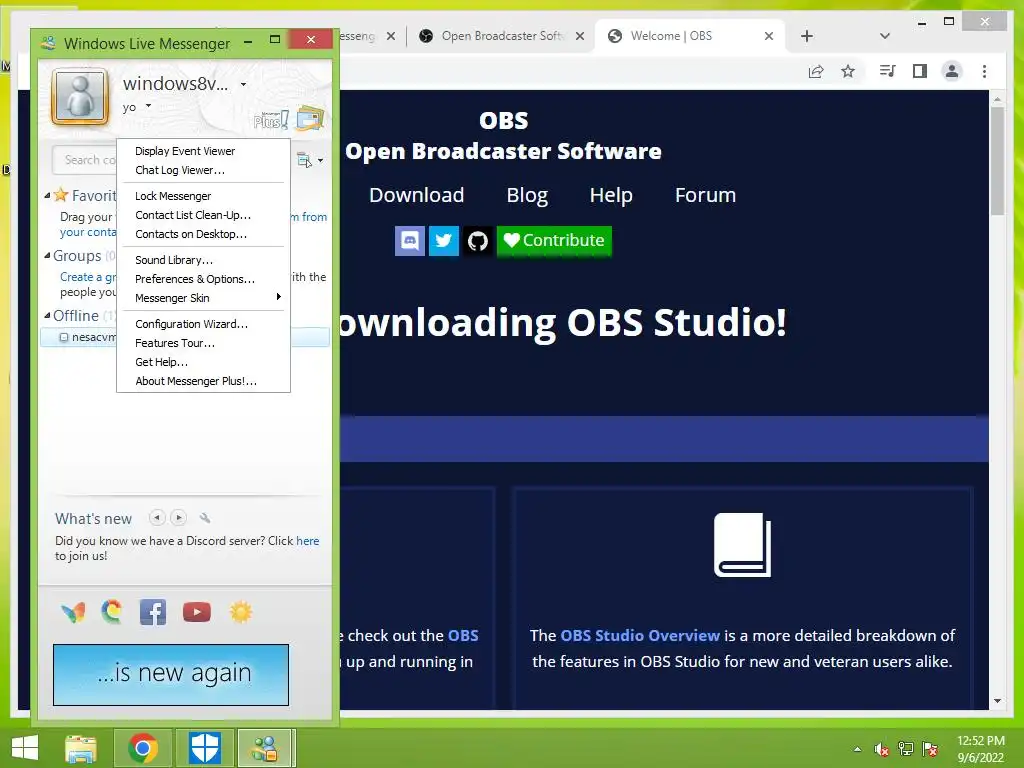Click the sun icon in Messenger bar
This screenshot has width=1024, height=768.
(240, 612)
